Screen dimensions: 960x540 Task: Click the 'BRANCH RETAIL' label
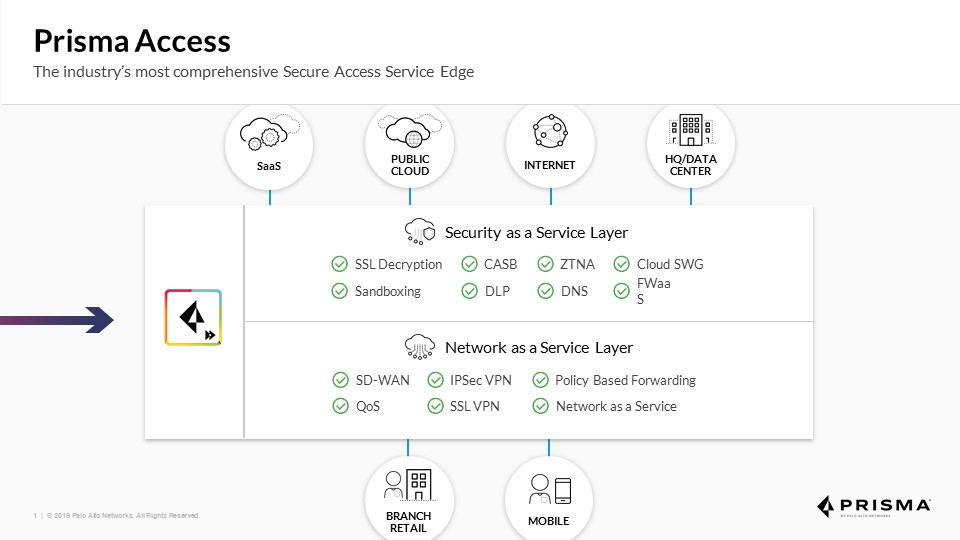pyautogui.click(x=408, y=522)
